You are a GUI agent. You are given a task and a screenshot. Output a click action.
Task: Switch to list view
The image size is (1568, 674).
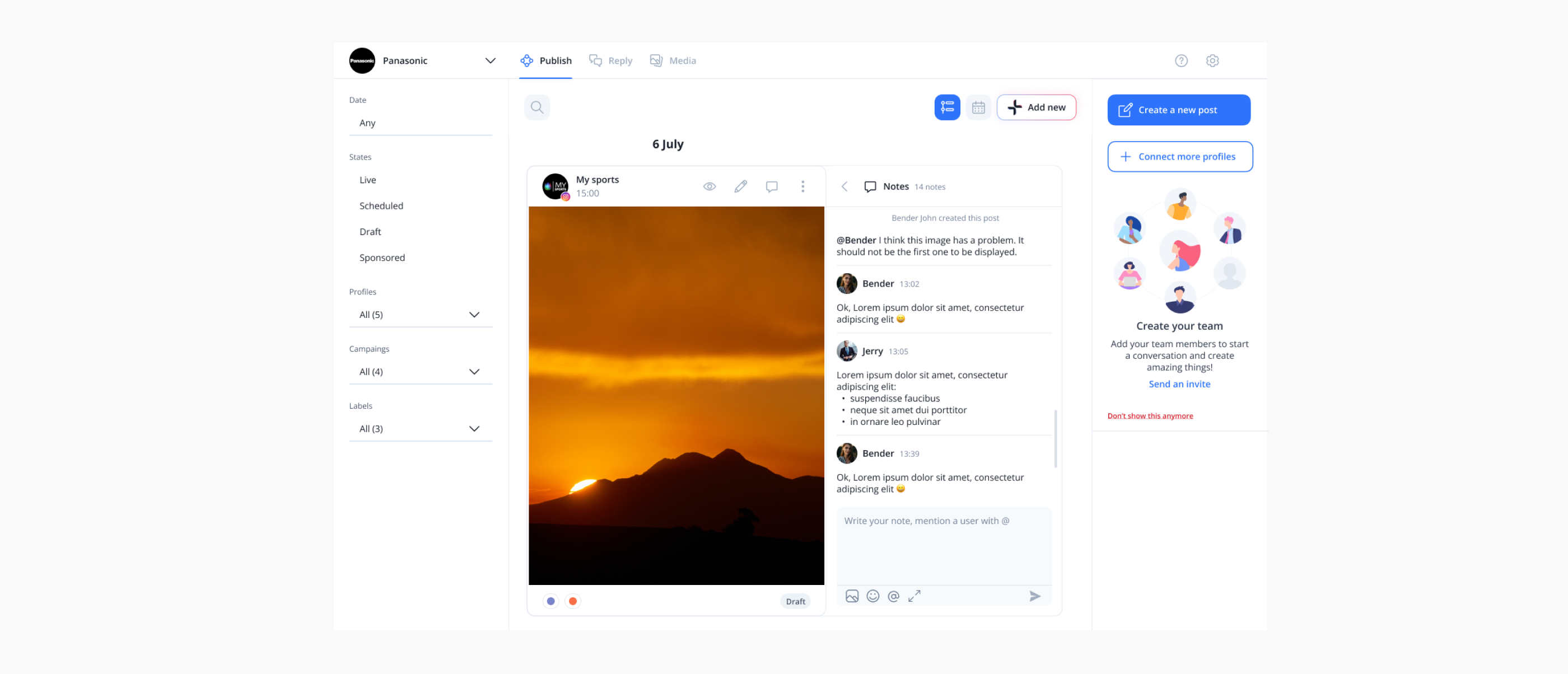coord(947,107)
